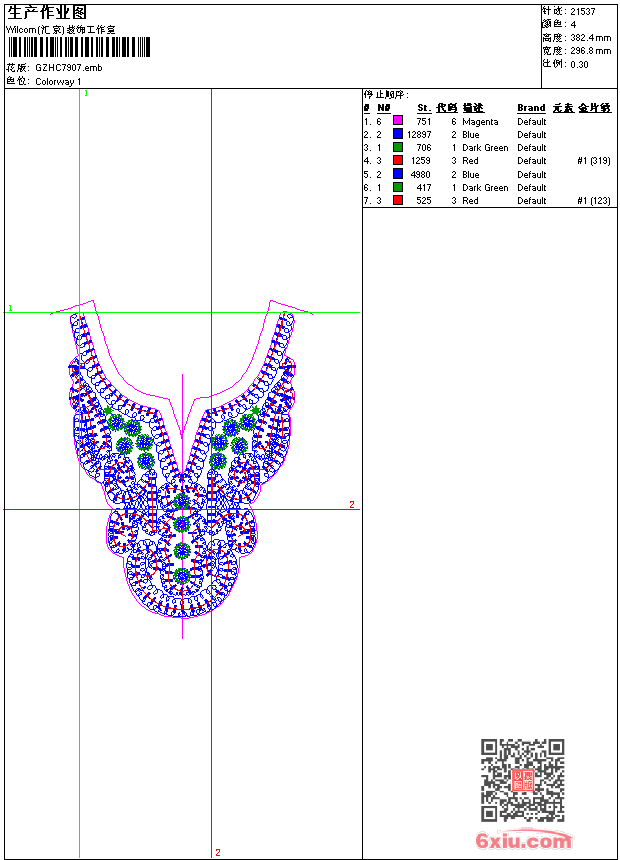Click the Blue swatch with 4980 stitches

(397, 174)
